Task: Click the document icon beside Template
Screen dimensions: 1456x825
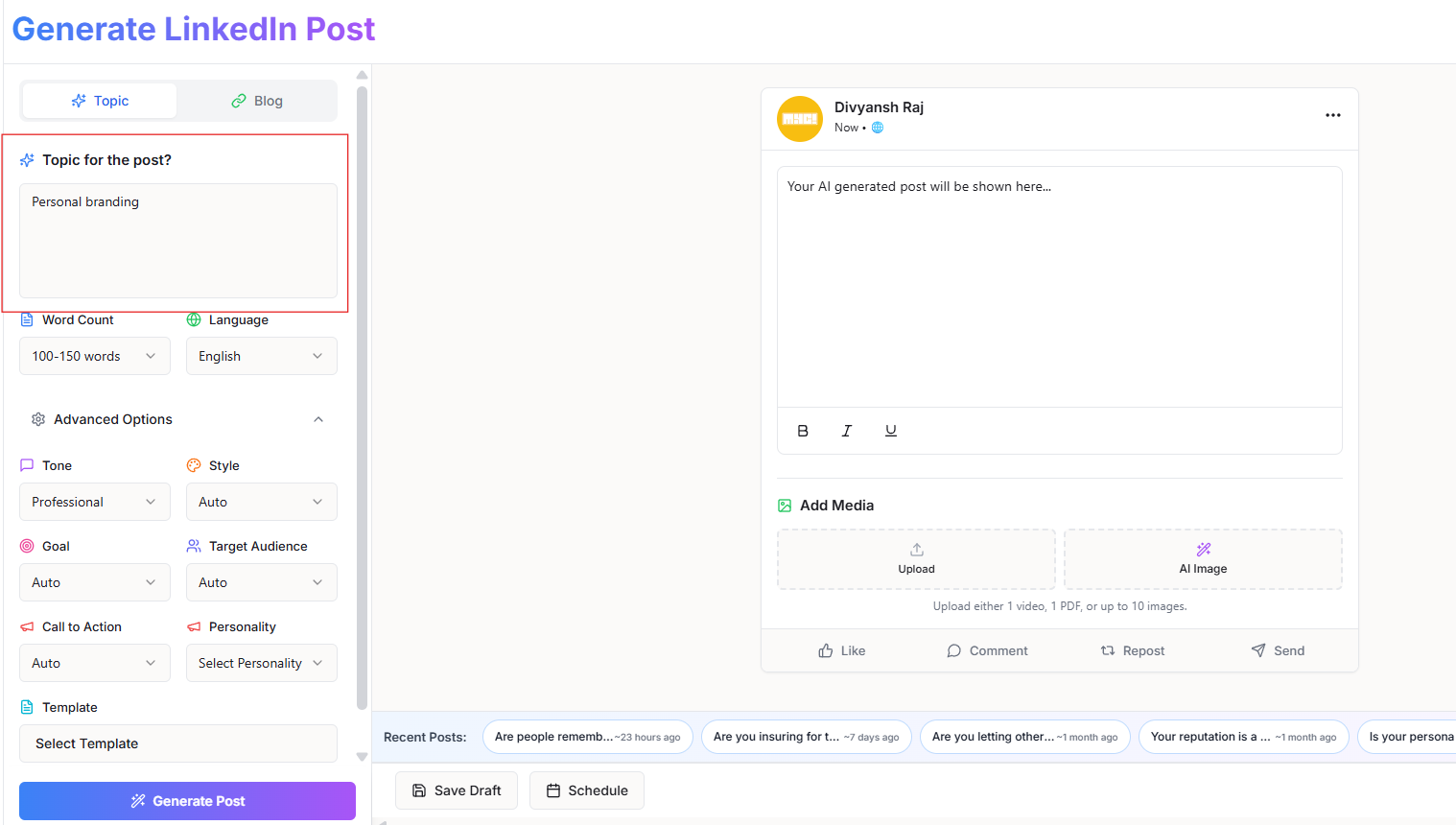Action: [27, 707]
